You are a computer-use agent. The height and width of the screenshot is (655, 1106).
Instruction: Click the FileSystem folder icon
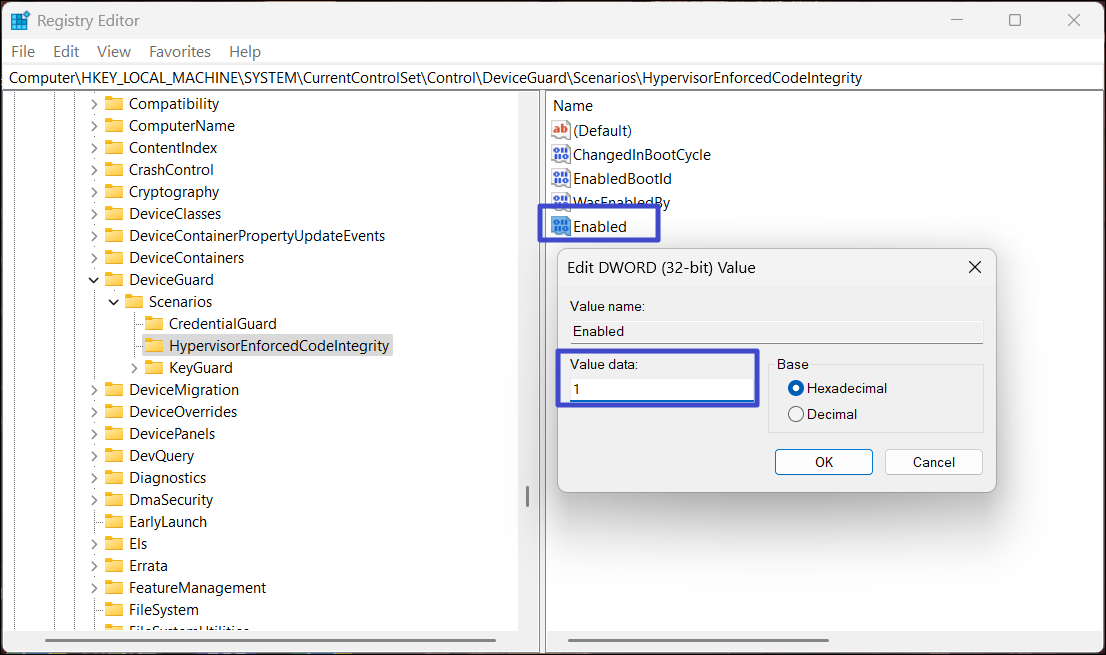coord(114,609)
